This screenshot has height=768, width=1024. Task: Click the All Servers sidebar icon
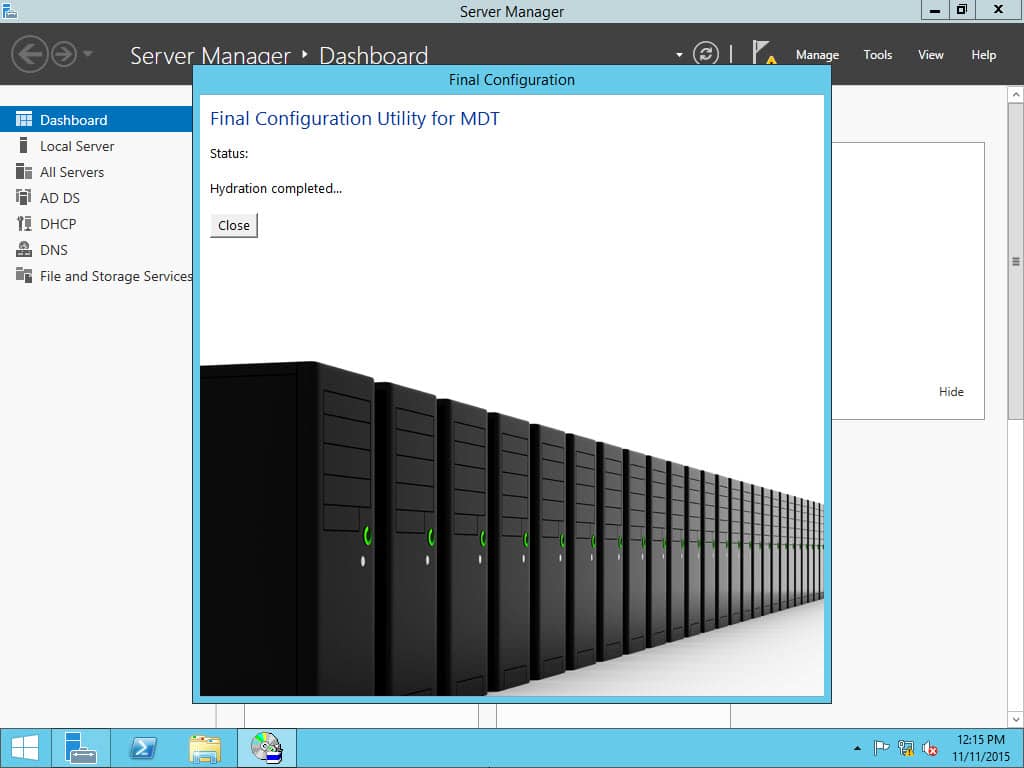click(24, 172)
